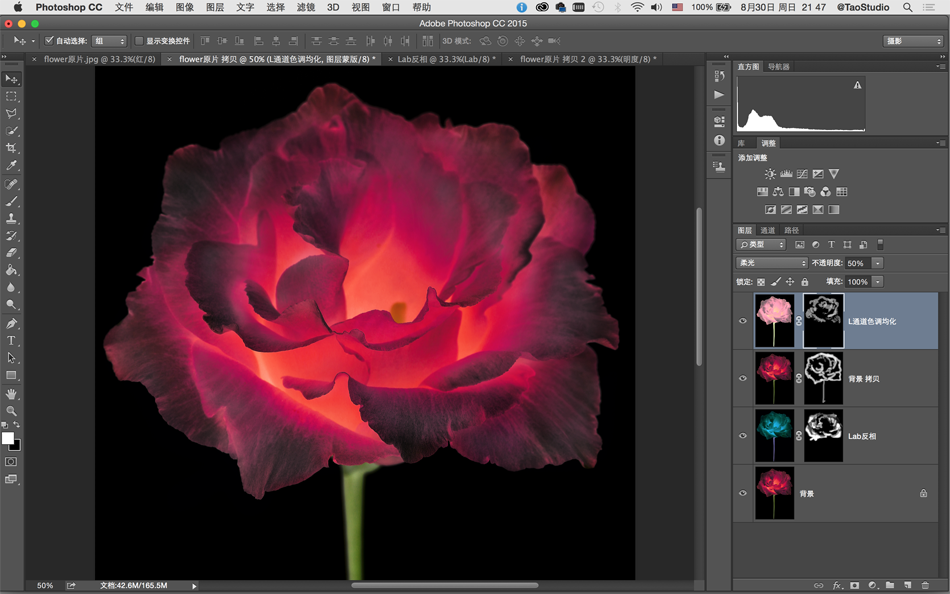
Task: Open the 图层 menu
Action: click(x=214, y=7)
